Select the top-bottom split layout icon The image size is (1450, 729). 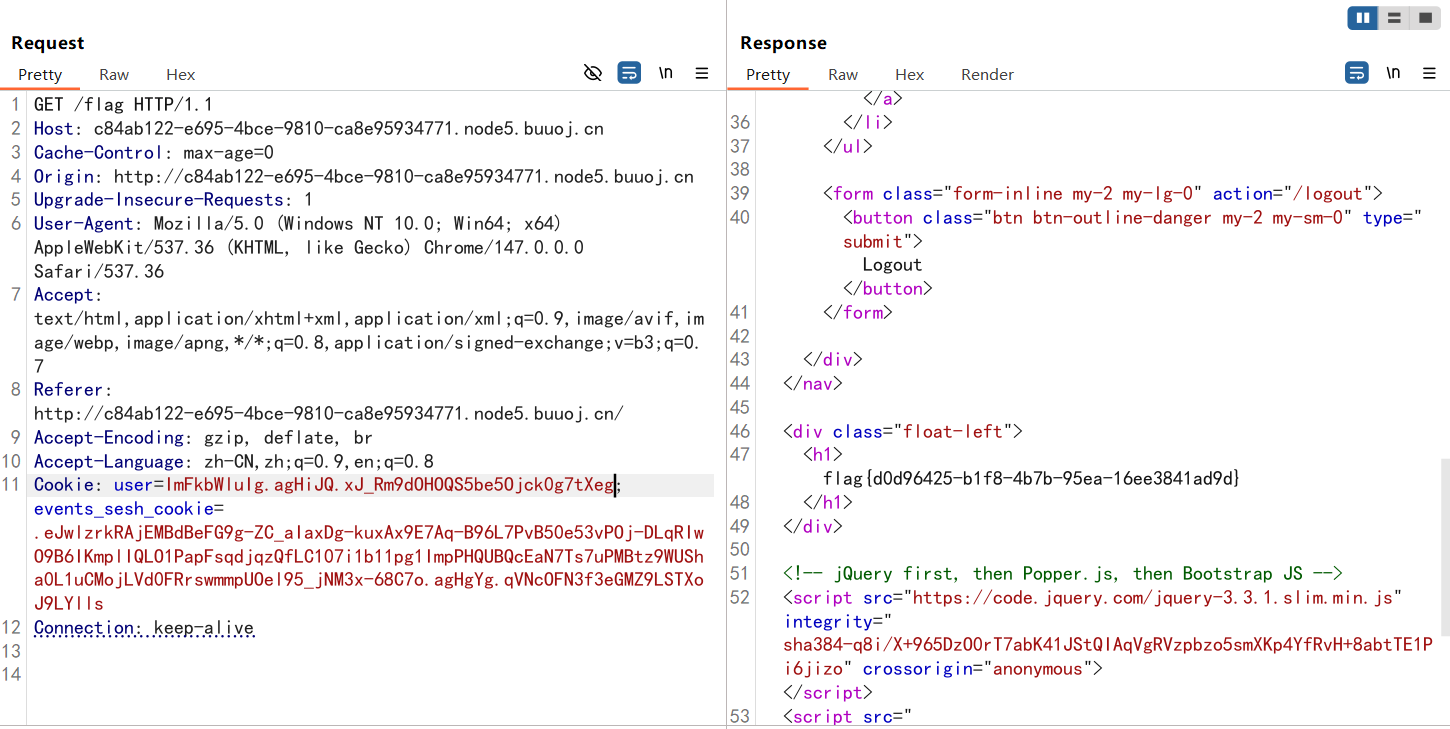point(1393,18)
